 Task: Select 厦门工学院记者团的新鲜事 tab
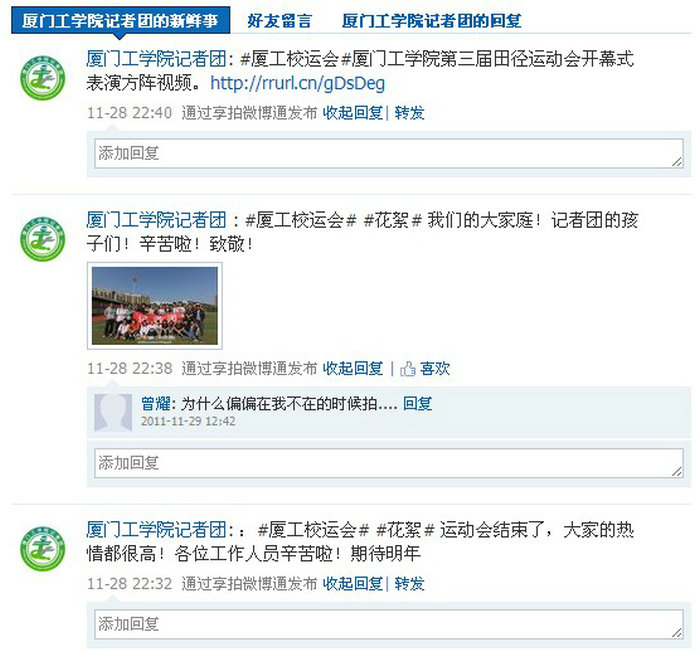(121, 20)
